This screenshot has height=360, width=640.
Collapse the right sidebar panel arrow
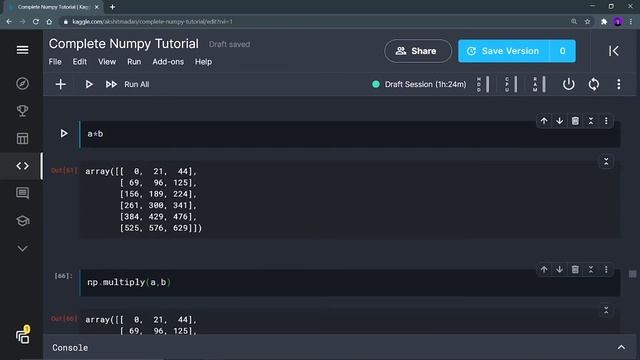click(x=613, y=51)
